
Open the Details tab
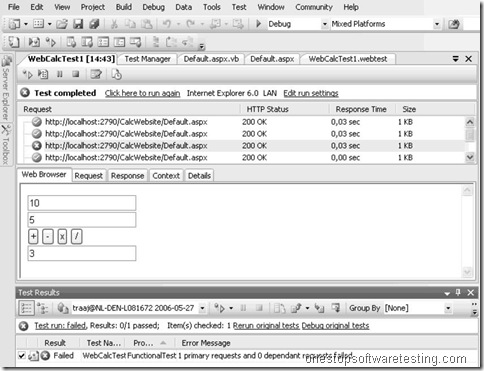click(199, 176)
